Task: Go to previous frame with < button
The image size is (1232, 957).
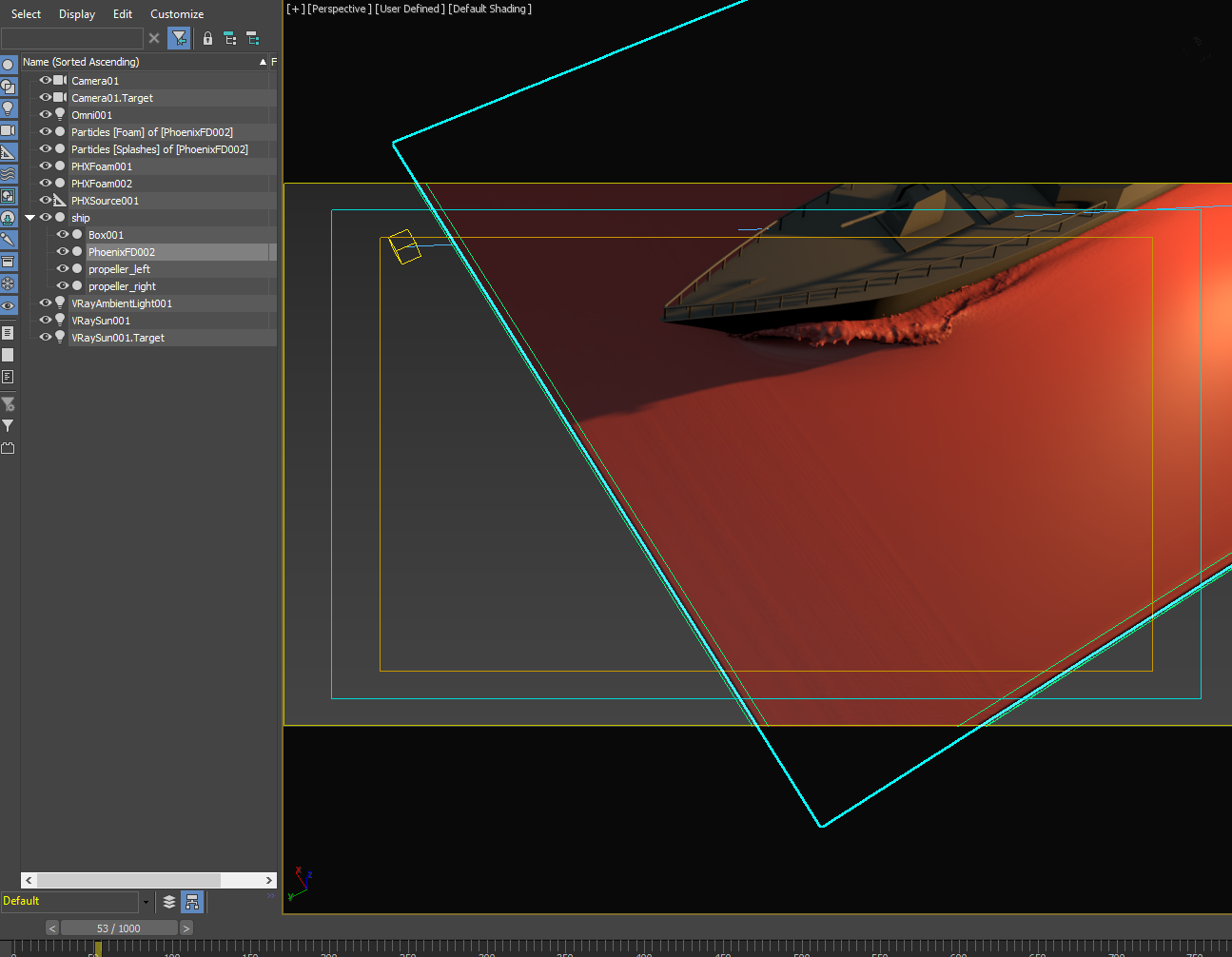Action: pyautogui.click(x=52, y=928)
